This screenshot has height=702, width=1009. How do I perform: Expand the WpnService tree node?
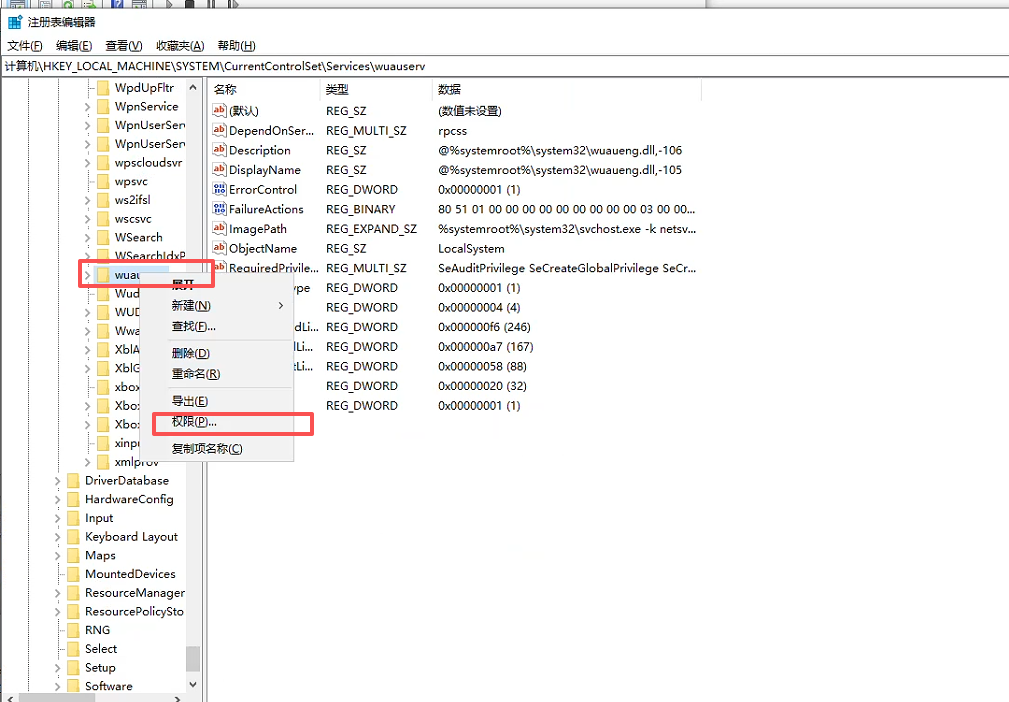87,106
